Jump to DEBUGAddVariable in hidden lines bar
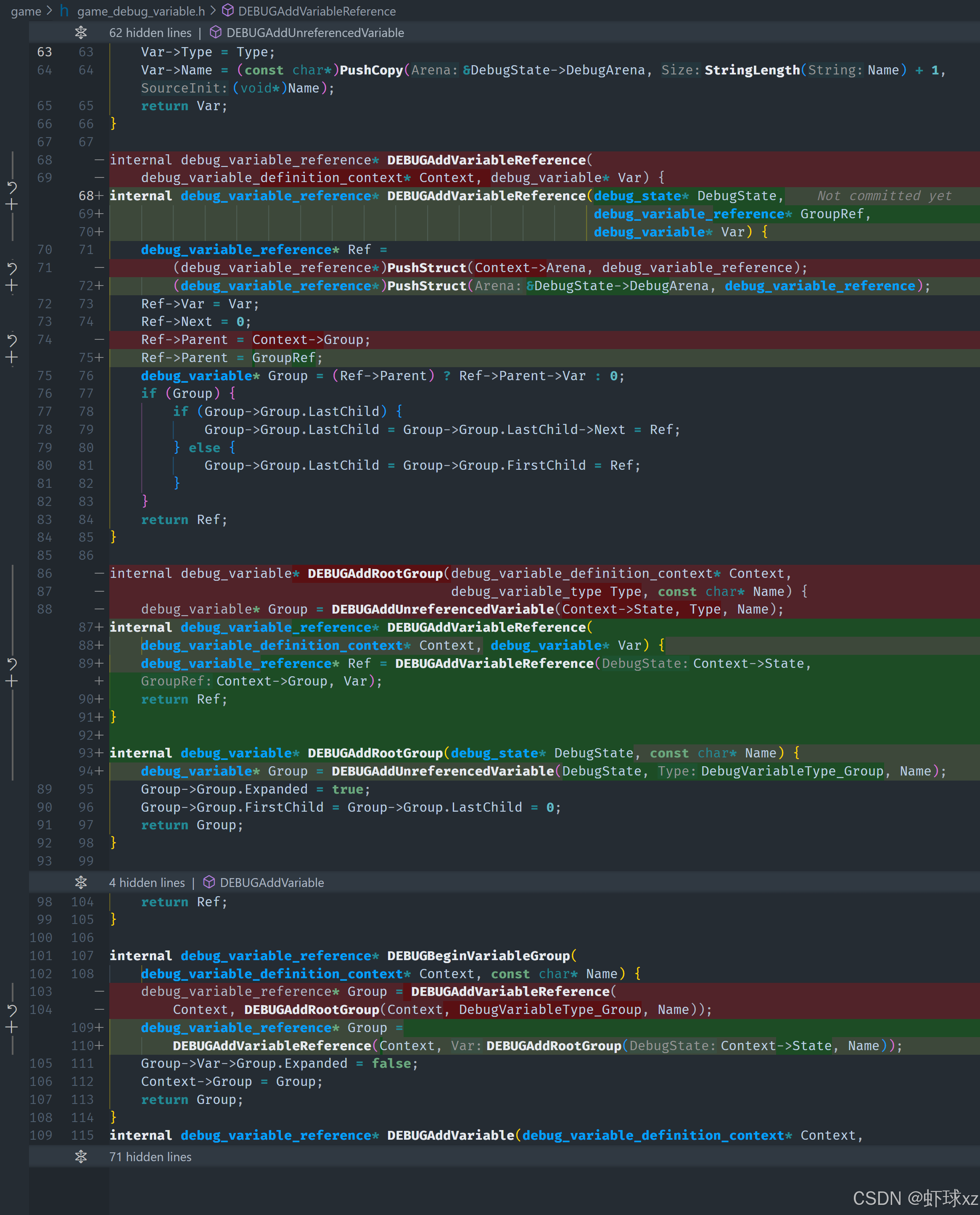This screenshot has height=1215, width=980. 272,882
